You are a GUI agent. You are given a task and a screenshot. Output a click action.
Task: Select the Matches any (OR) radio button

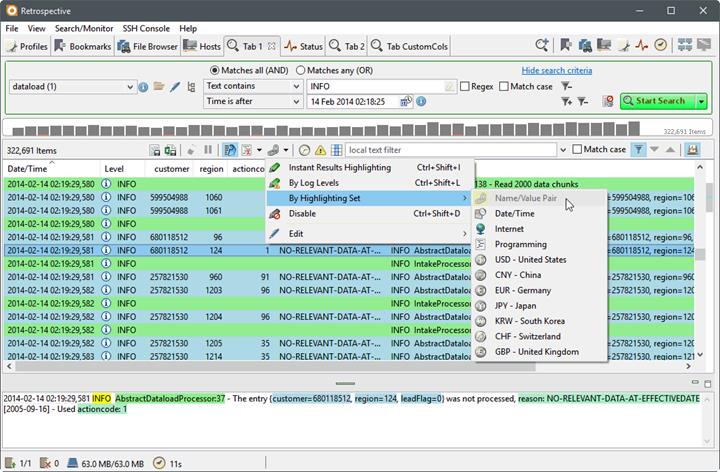tap(300, 70)
